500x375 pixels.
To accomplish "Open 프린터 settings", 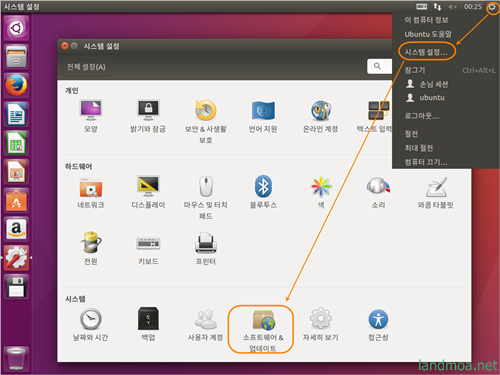I will [x=206, y=248].
